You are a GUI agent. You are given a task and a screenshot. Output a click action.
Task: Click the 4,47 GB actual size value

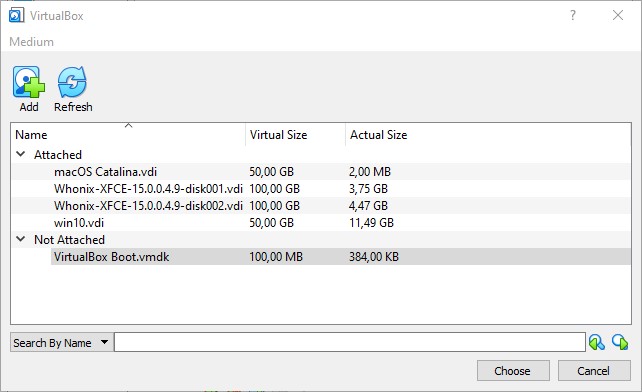[368, 206]
